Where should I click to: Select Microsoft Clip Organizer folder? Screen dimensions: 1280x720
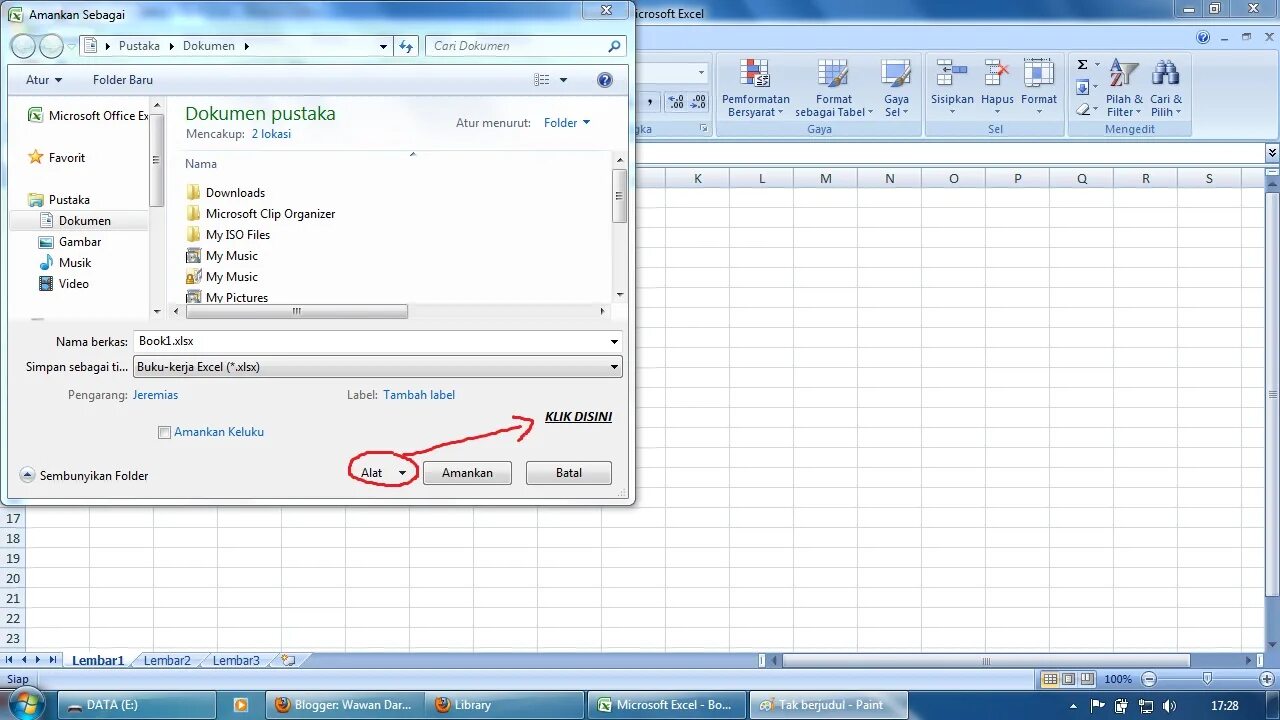[270, 214]
